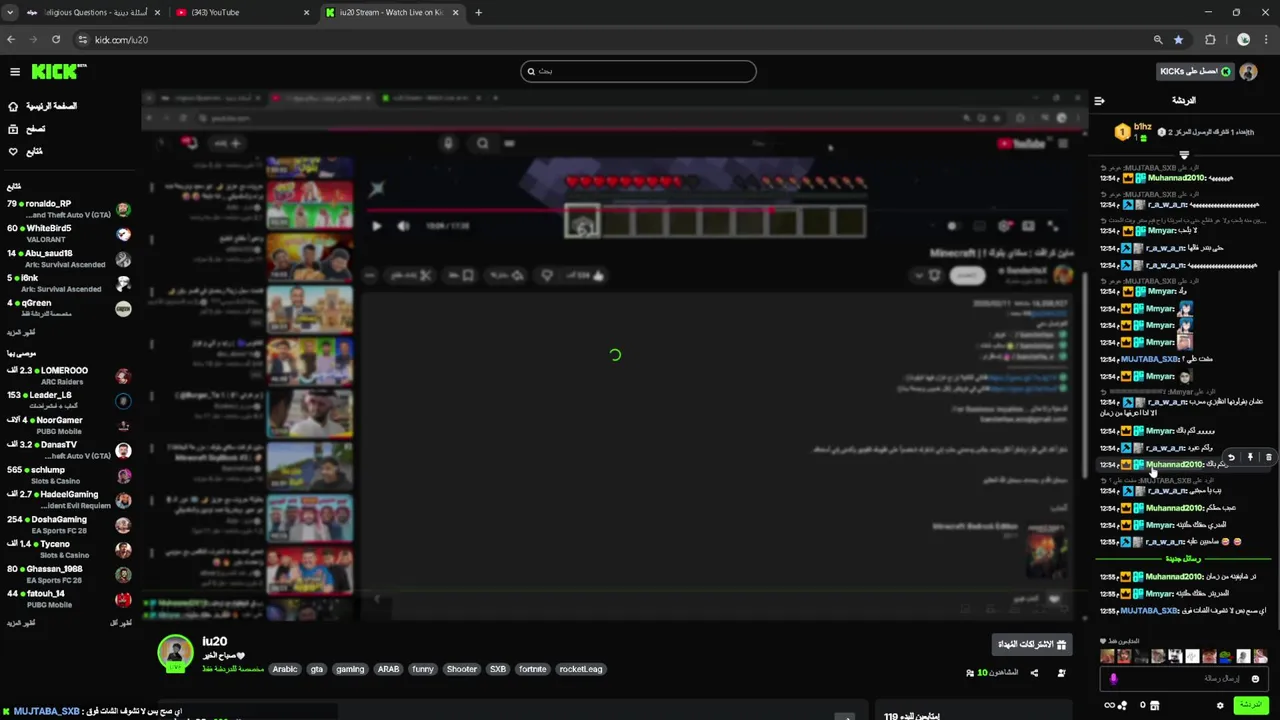Open LOMEROOO ARC Raiders channel
This screenshot has height=720, width=1280.
(x=69, y=376)
